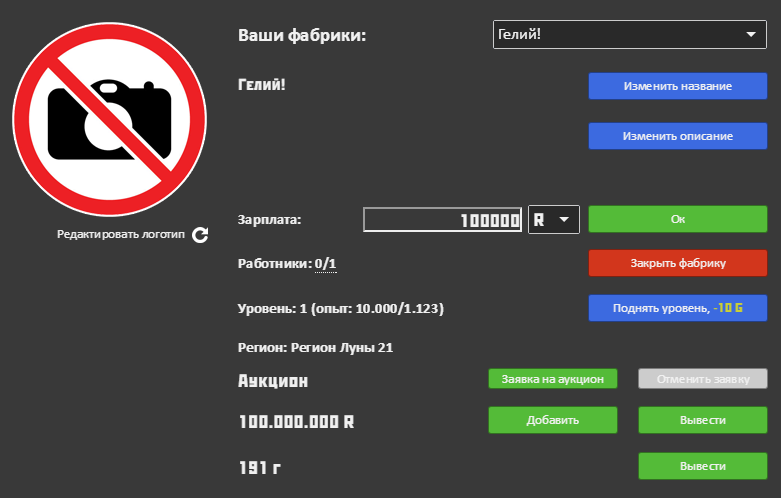
Task: Select the Гелий! factory name heading
Action: 262,85
